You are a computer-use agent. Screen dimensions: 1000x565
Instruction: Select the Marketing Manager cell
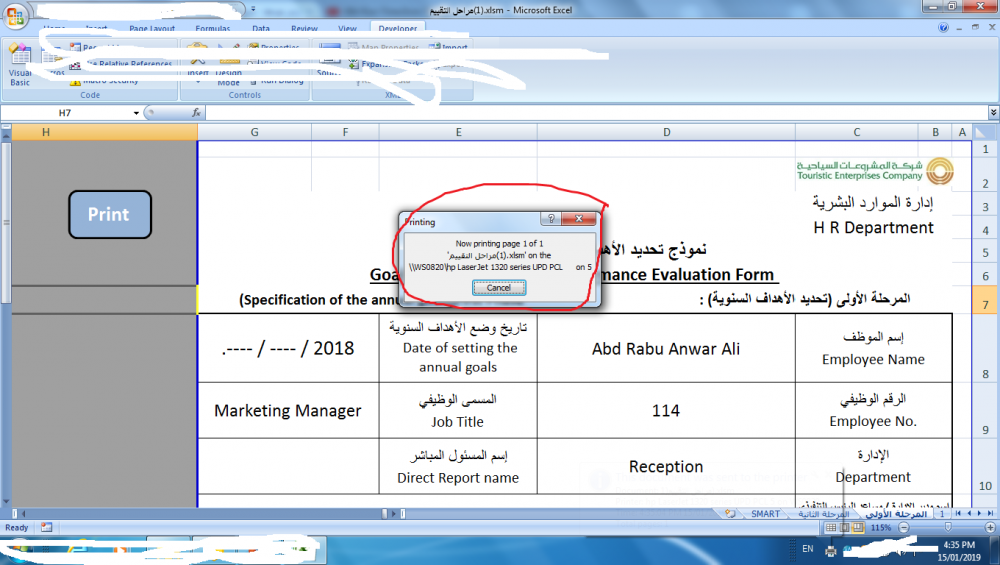(x=288, y=410)
